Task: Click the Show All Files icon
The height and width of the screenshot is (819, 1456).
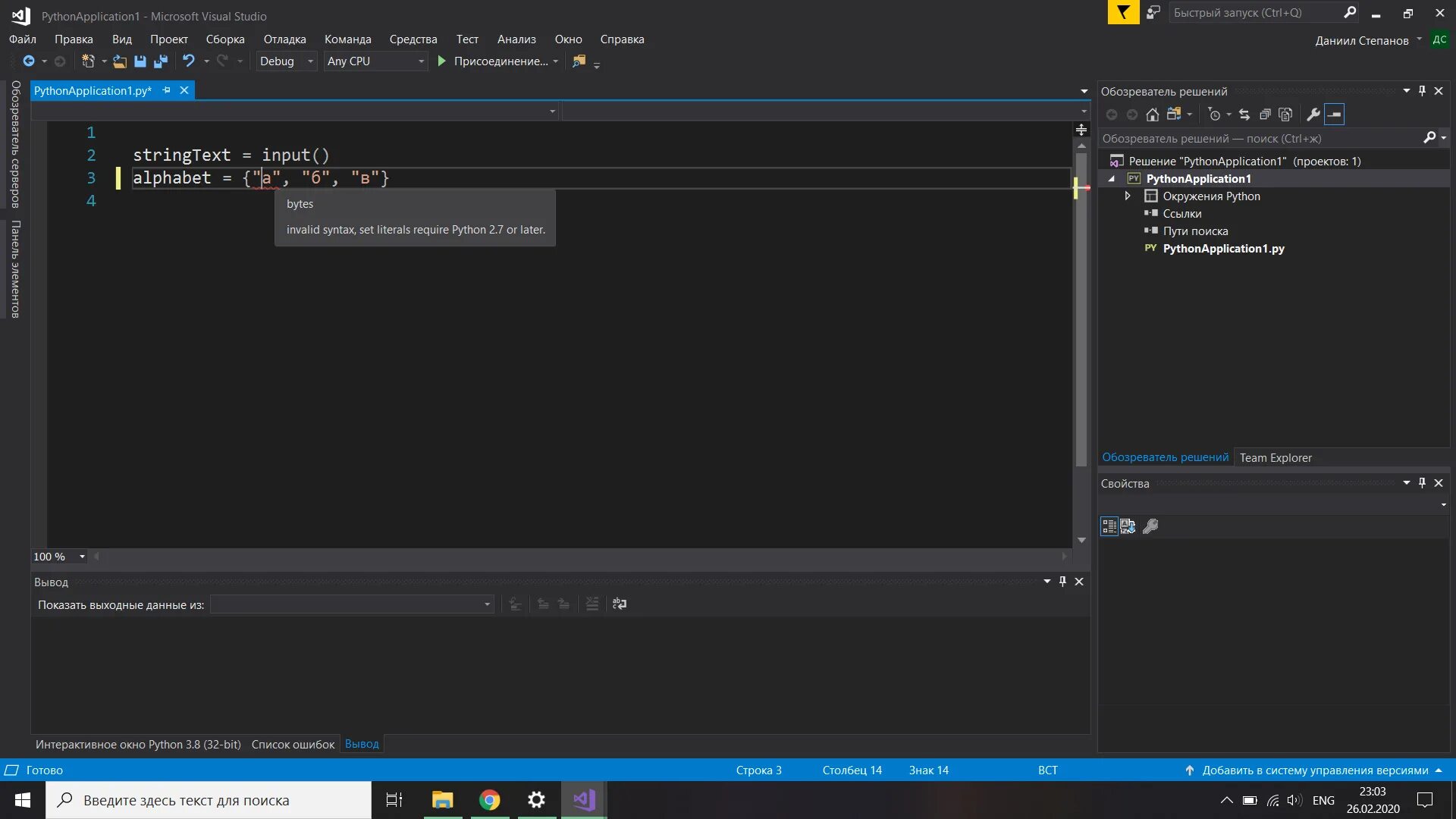Action: coord(1285,115)
